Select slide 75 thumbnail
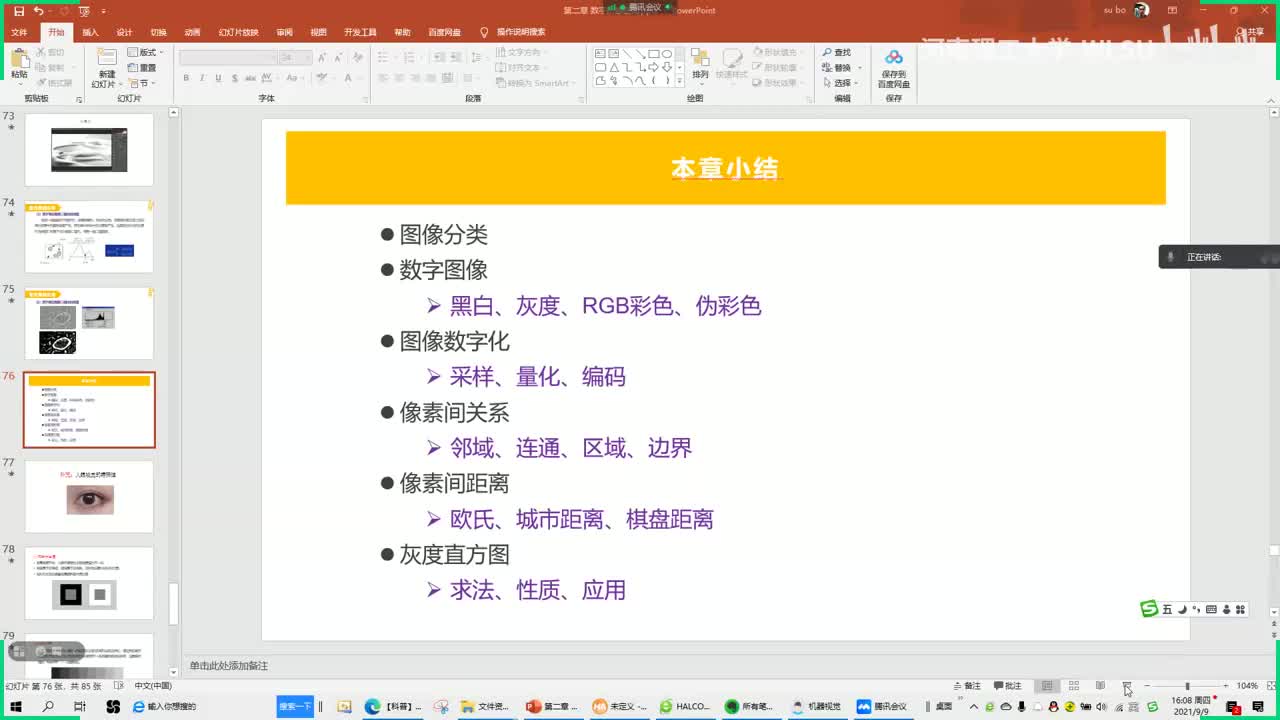 point(89,323)
